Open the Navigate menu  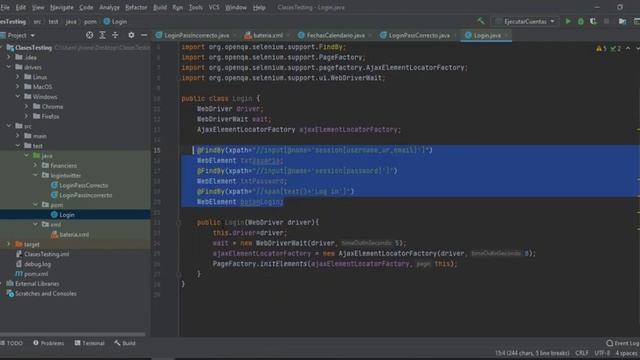click(62, 7)
